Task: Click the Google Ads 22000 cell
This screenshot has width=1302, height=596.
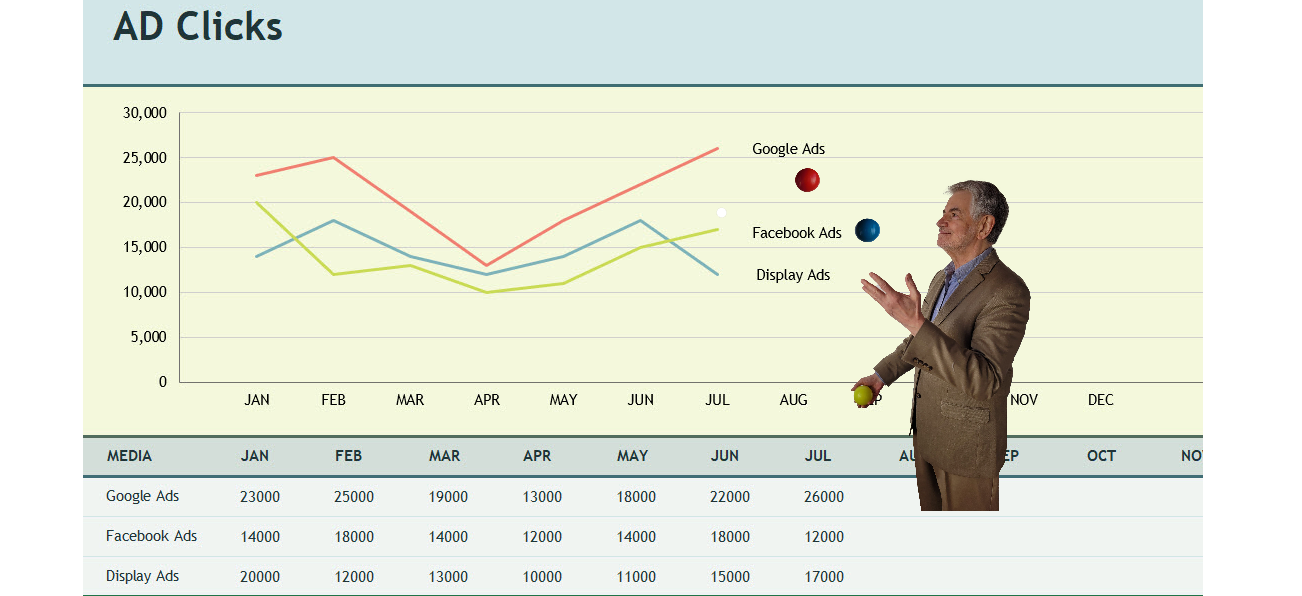Action: 730,497
